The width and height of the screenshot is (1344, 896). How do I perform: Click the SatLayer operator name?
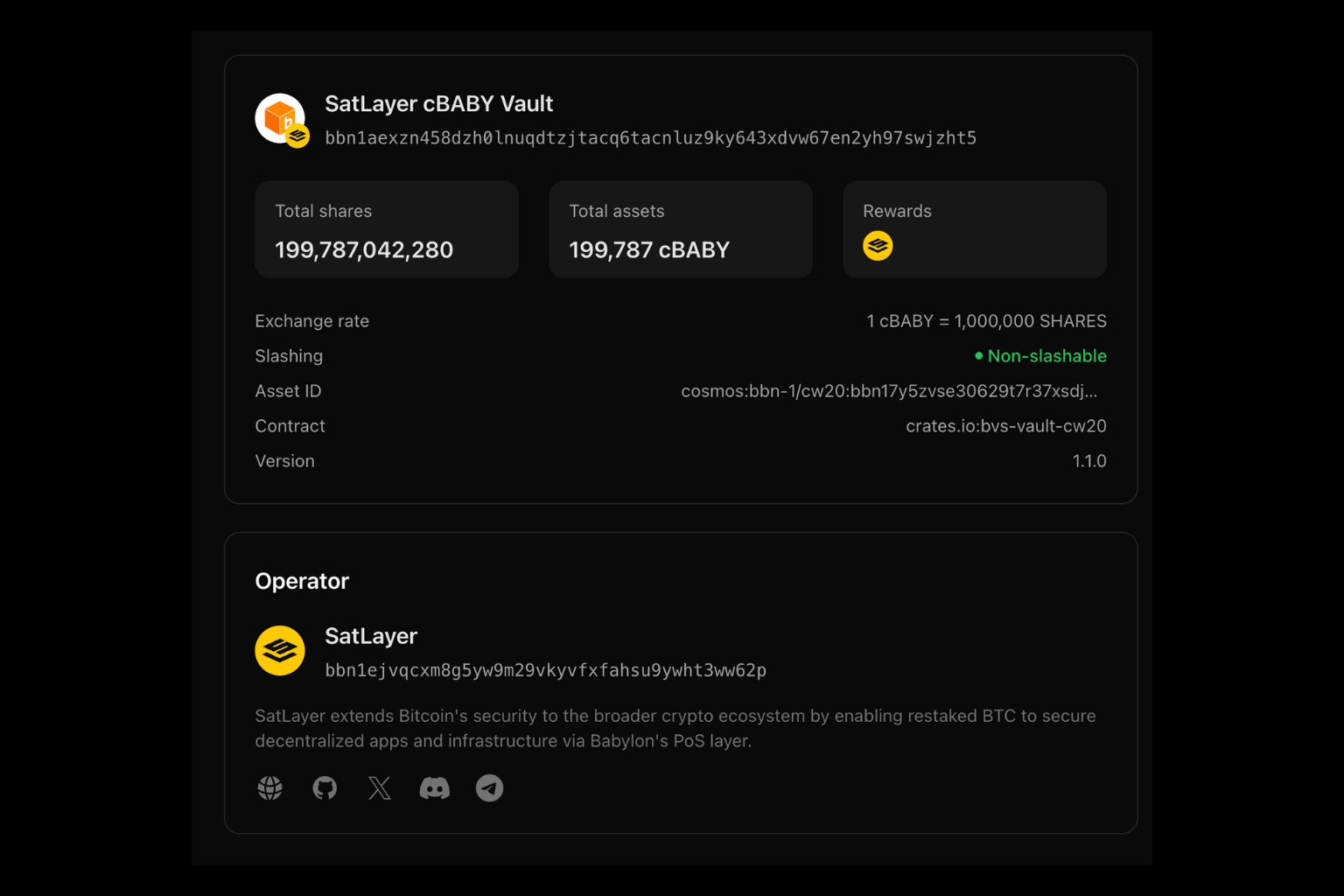tap(371, 636)
